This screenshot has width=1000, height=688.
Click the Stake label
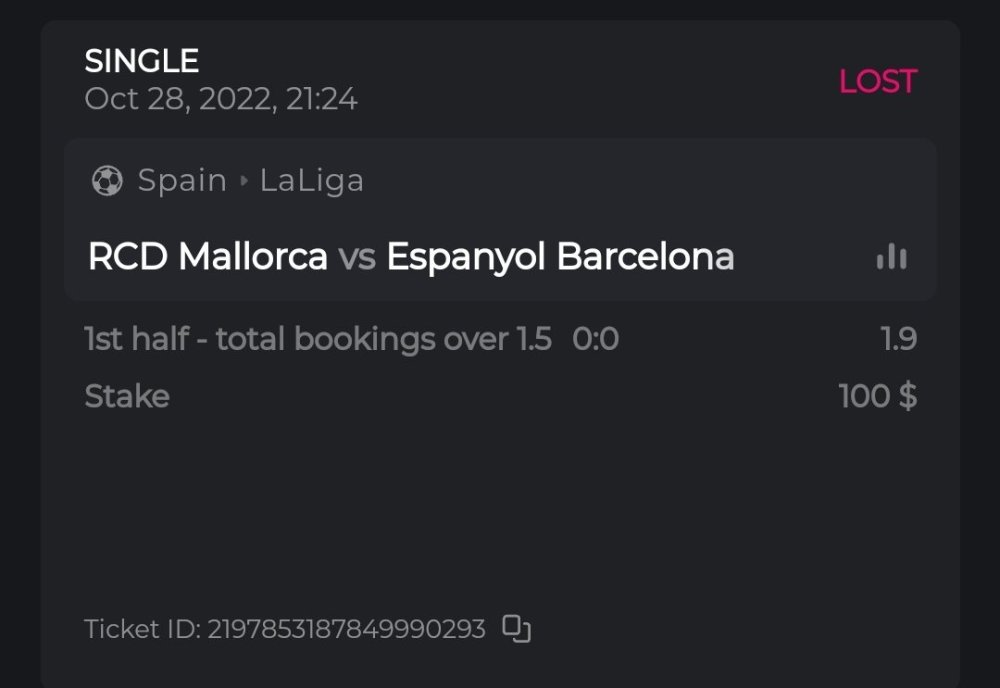click(127, 396)
